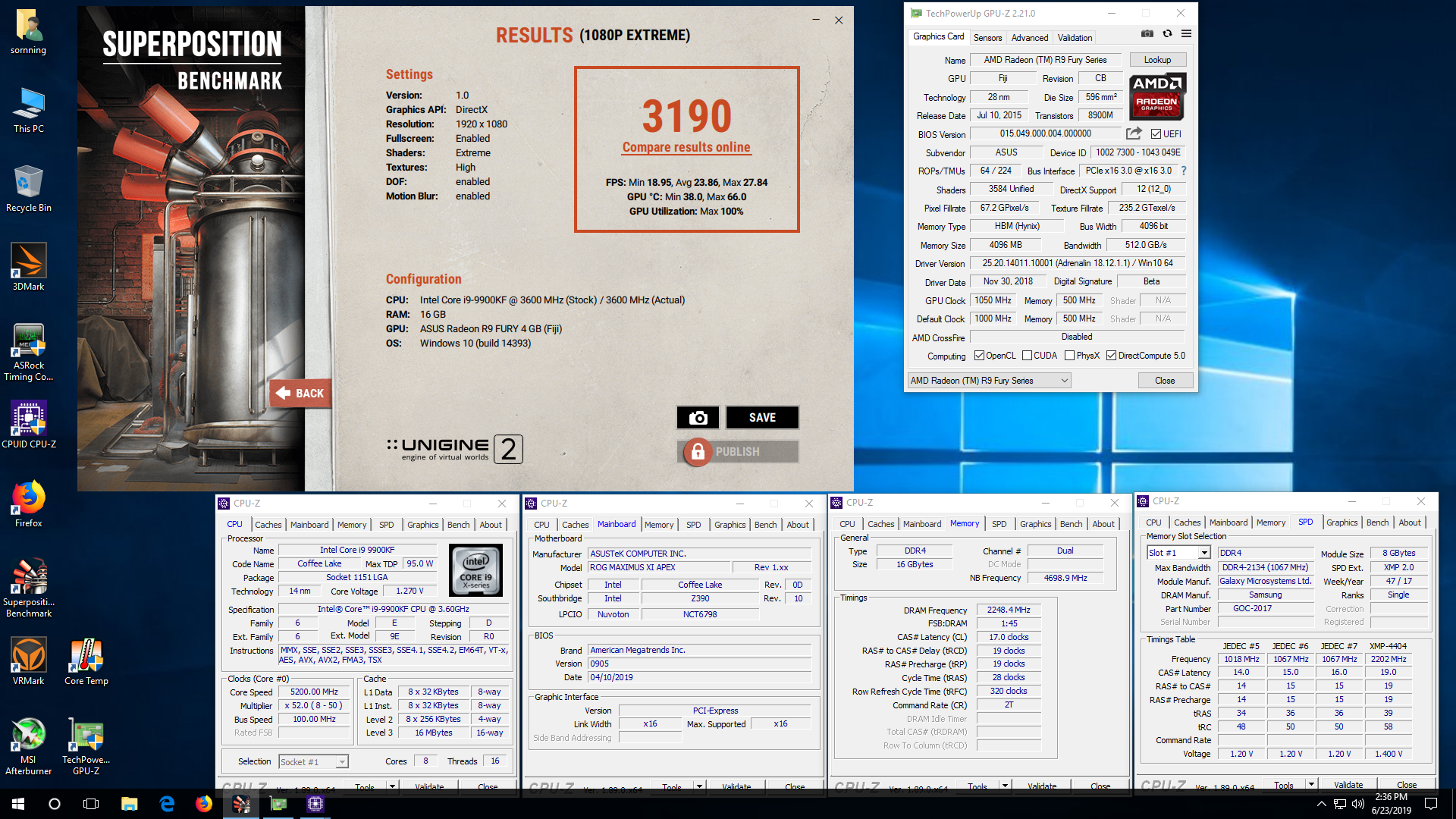This screenshot has height=819, width=1456.
Task: Expand Tools dropdown arrow in Mainboard CPU-Z window
Action: (699, 787)
